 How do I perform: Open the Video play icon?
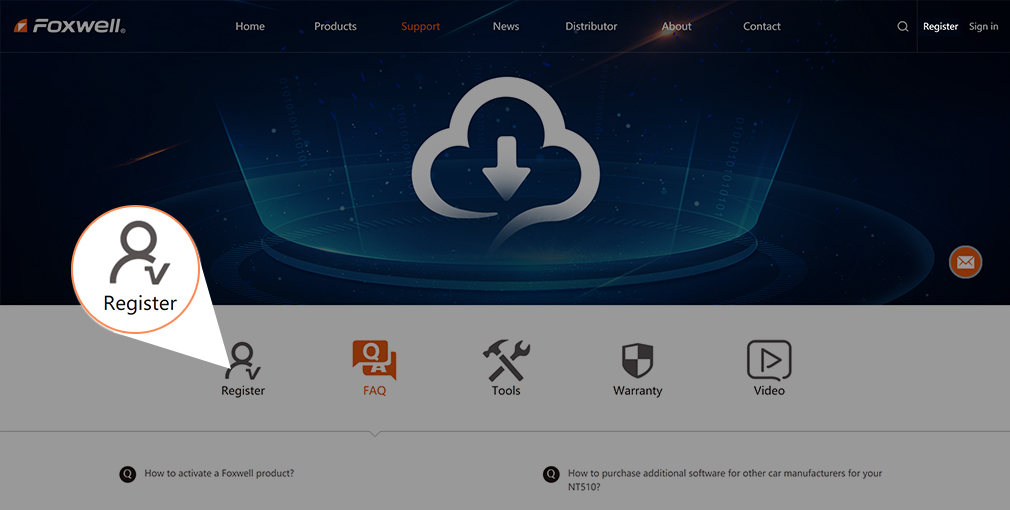(x=769, y=360)
